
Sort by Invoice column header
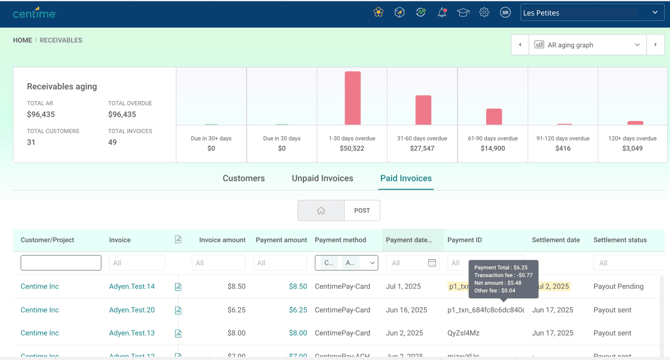(x=120, y=240)
